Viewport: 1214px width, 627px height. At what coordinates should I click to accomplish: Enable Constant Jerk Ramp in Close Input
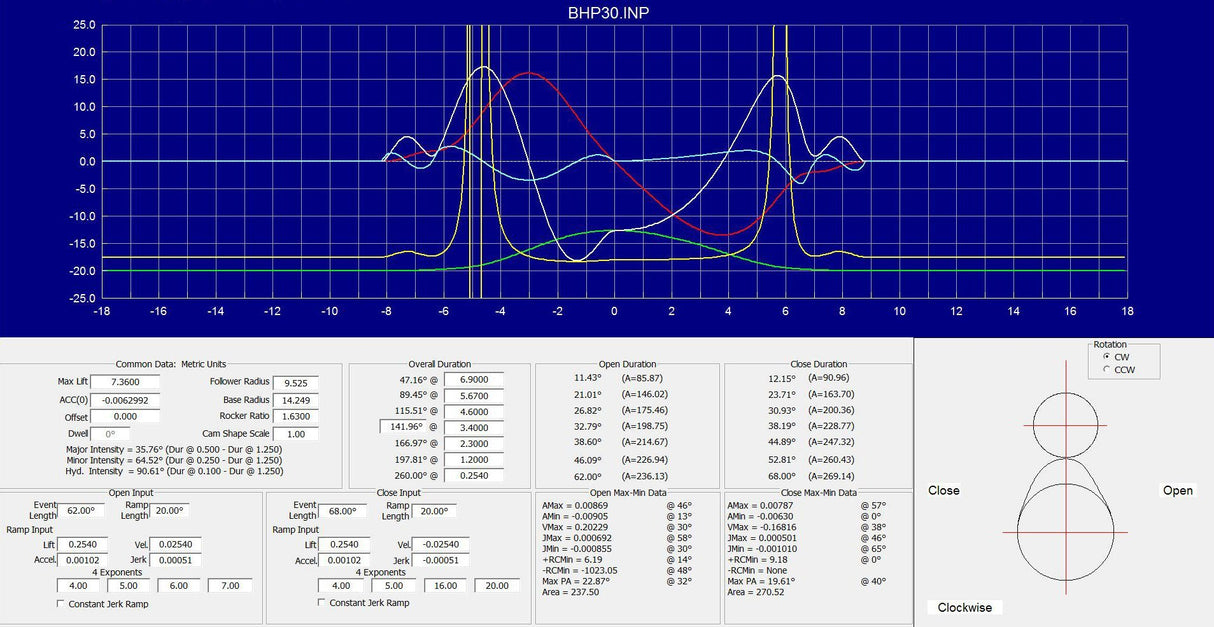tap(322, 603)
